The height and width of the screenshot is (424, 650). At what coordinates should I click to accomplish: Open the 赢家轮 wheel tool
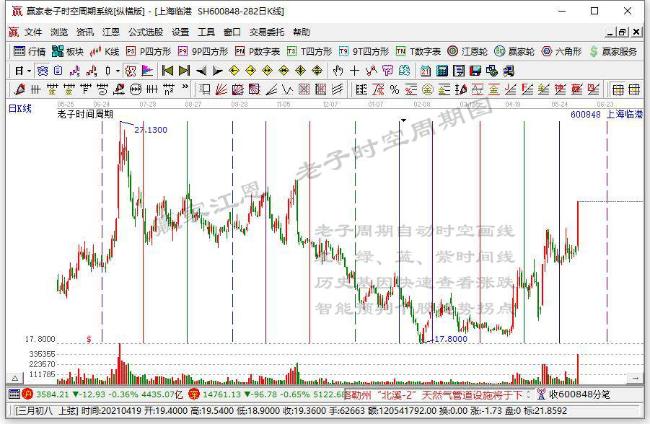pyautogui.click(x=515, y=51)
